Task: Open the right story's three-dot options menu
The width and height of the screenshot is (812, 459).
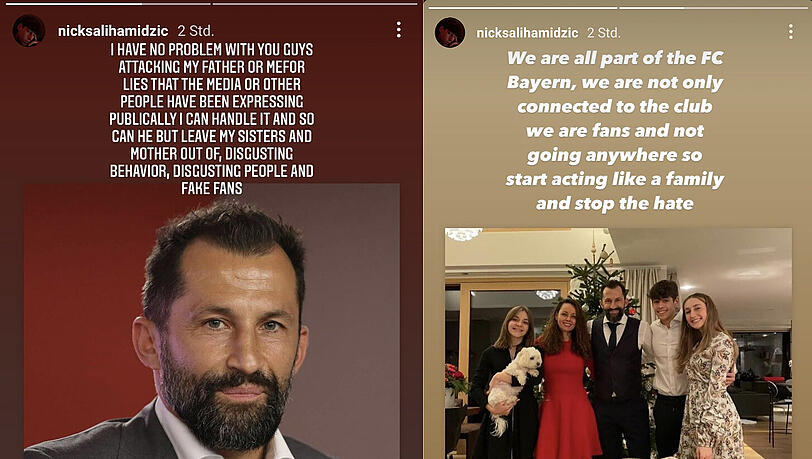Action: [x=790, y=32]
